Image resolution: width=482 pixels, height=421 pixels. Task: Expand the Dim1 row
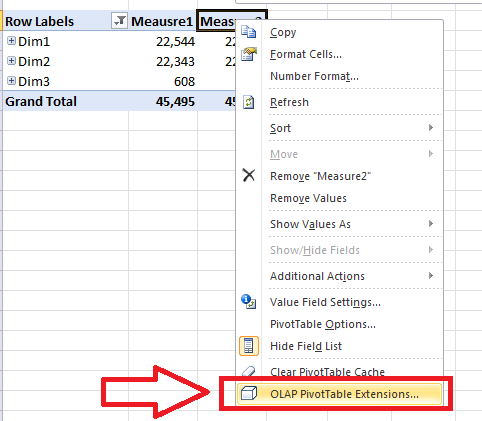point(11,41)
